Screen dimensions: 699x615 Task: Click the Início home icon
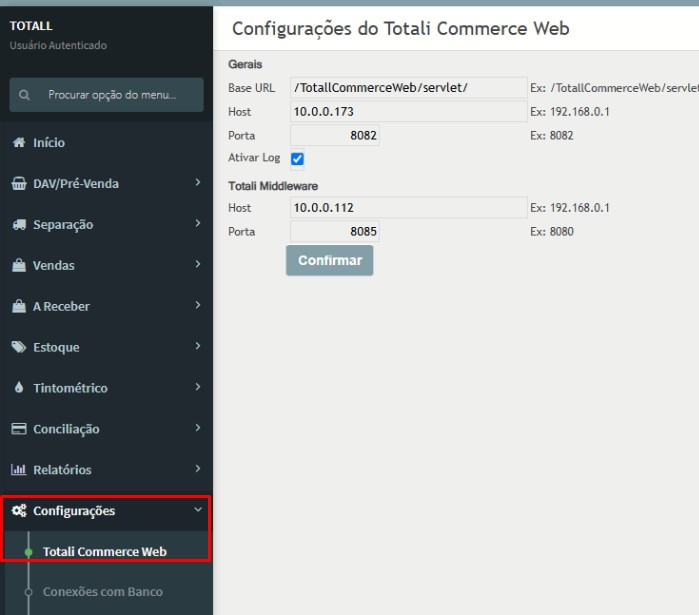click(x=19, y=143)
